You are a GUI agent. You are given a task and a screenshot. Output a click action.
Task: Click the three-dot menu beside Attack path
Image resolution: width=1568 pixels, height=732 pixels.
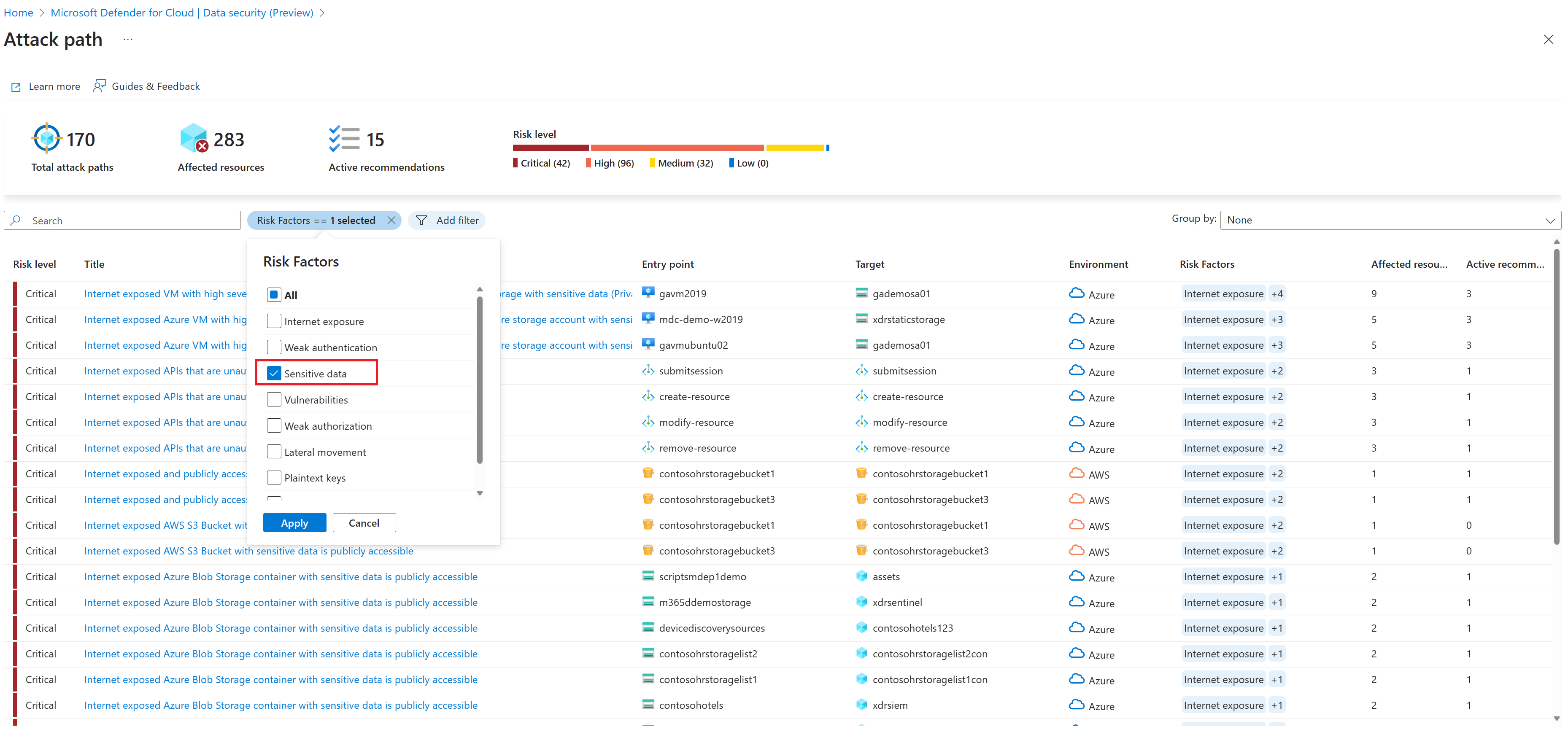[x=128, y=40]
